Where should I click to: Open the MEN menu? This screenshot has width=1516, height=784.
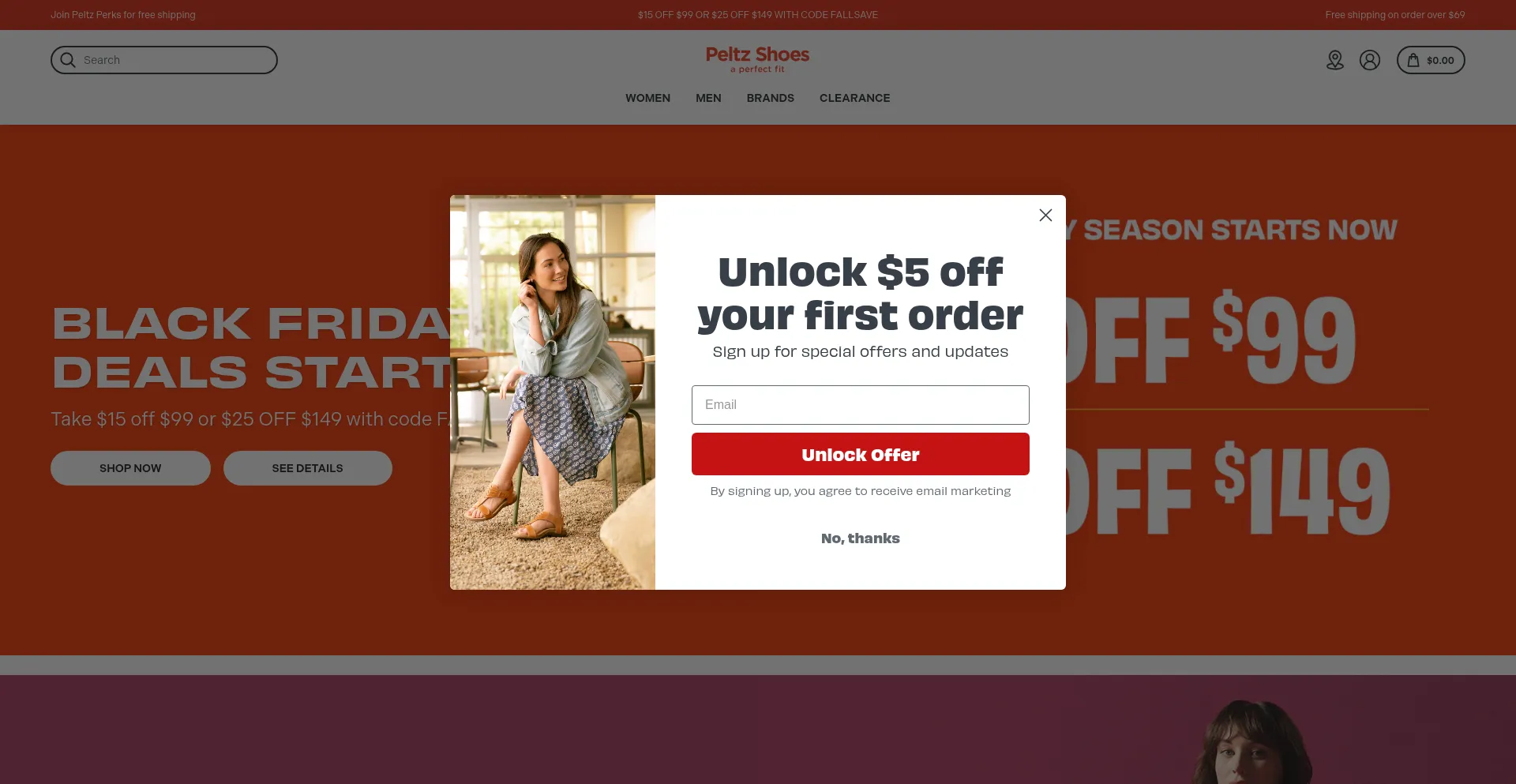click(708, 98)
